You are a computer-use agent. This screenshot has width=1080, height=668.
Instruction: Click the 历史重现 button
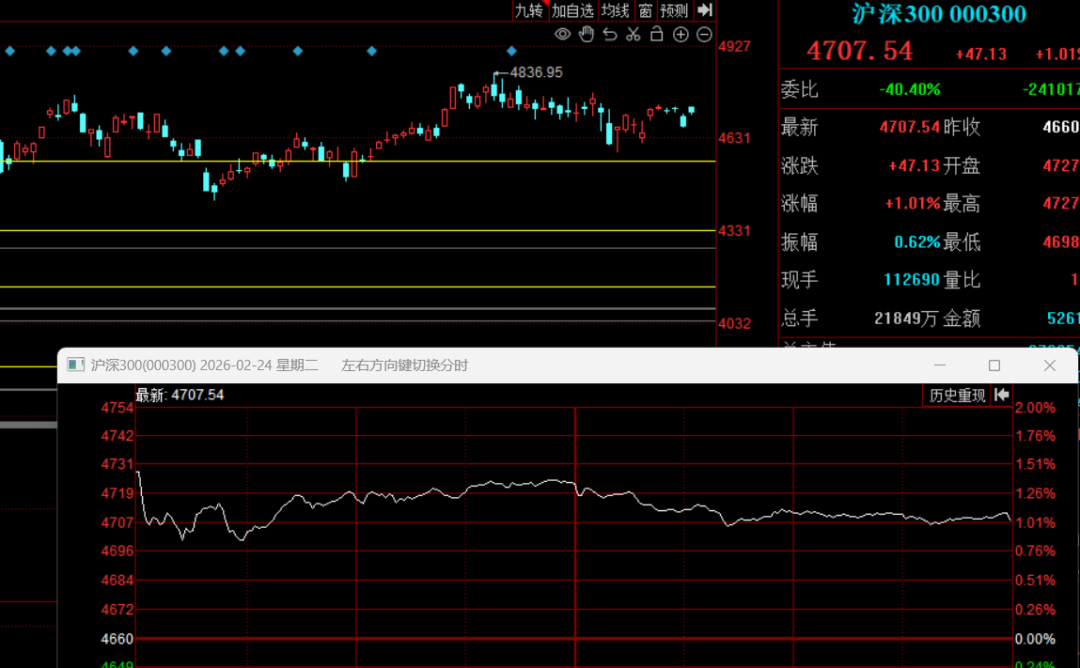pyautogui.click(x=957, y=395)
